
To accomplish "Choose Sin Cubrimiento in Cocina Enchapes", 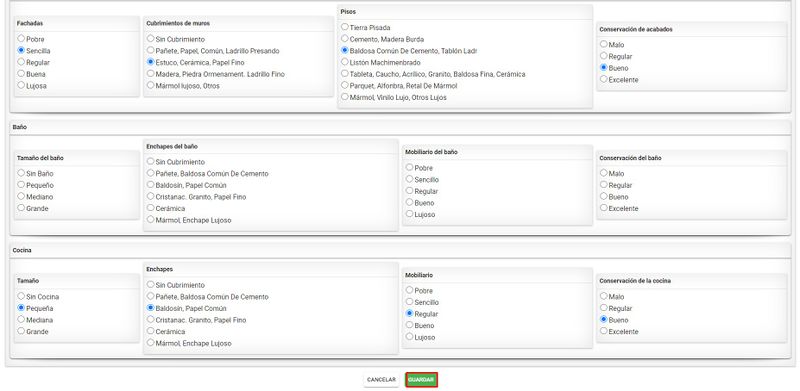I will coord(151,284).
